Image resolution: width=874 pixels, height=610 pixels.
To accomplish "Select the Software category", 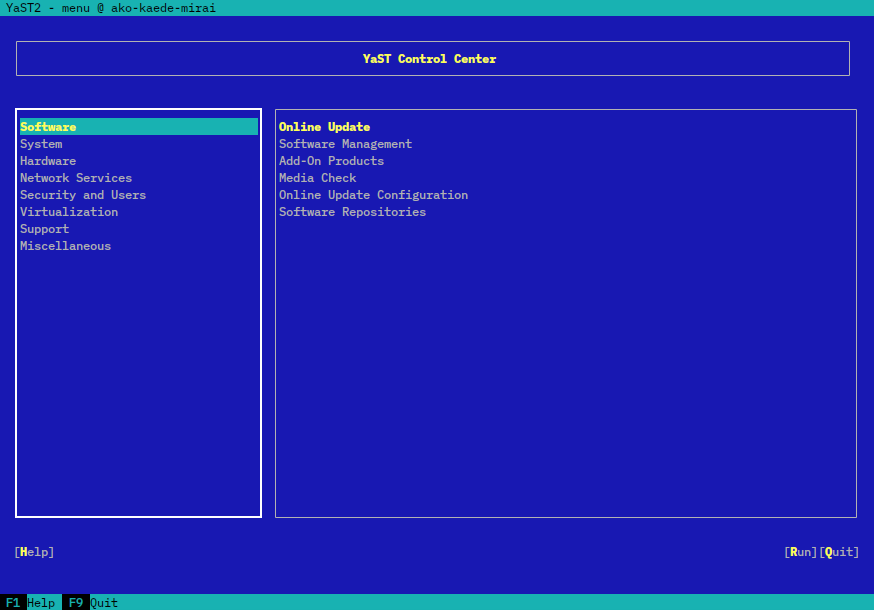I will pos(48,127).
